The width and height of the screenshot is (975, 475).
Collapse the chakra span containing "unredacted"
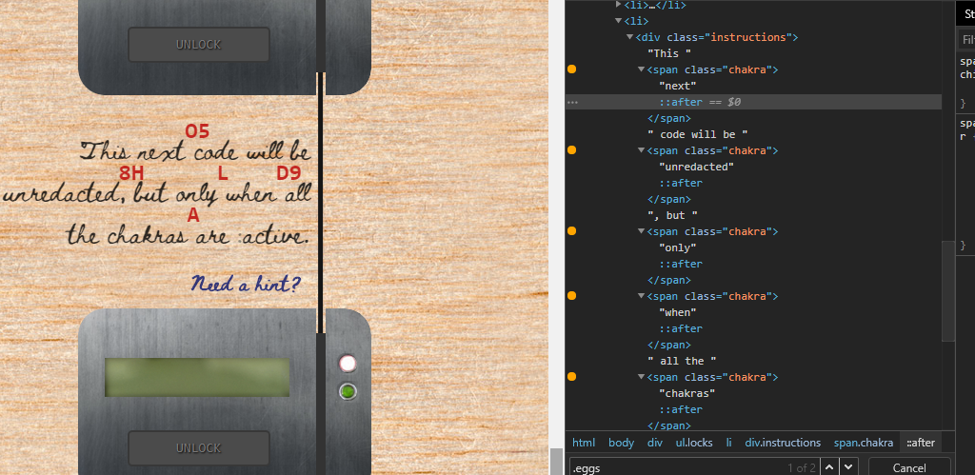[x=642, y=151]
